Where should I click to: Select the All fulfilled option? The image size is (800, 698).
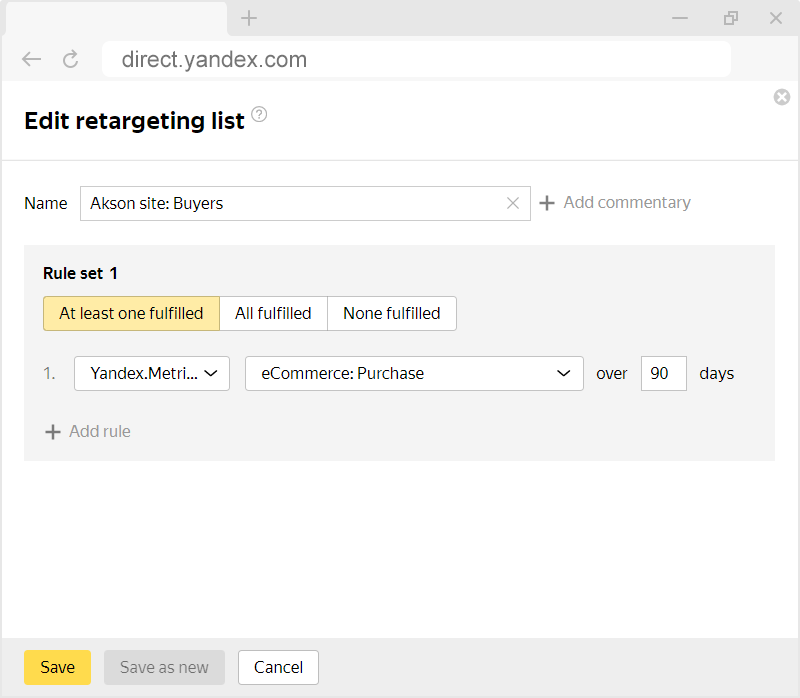(273, 313)
